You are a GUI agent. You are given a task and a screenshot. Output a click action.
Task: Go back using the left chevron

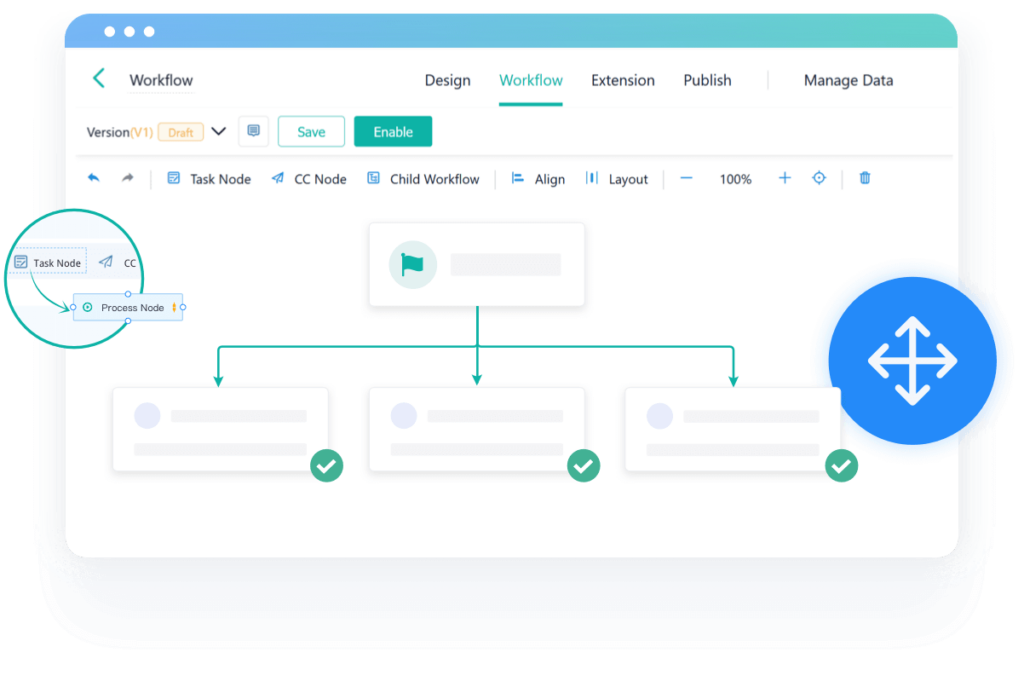pos(99,78)
